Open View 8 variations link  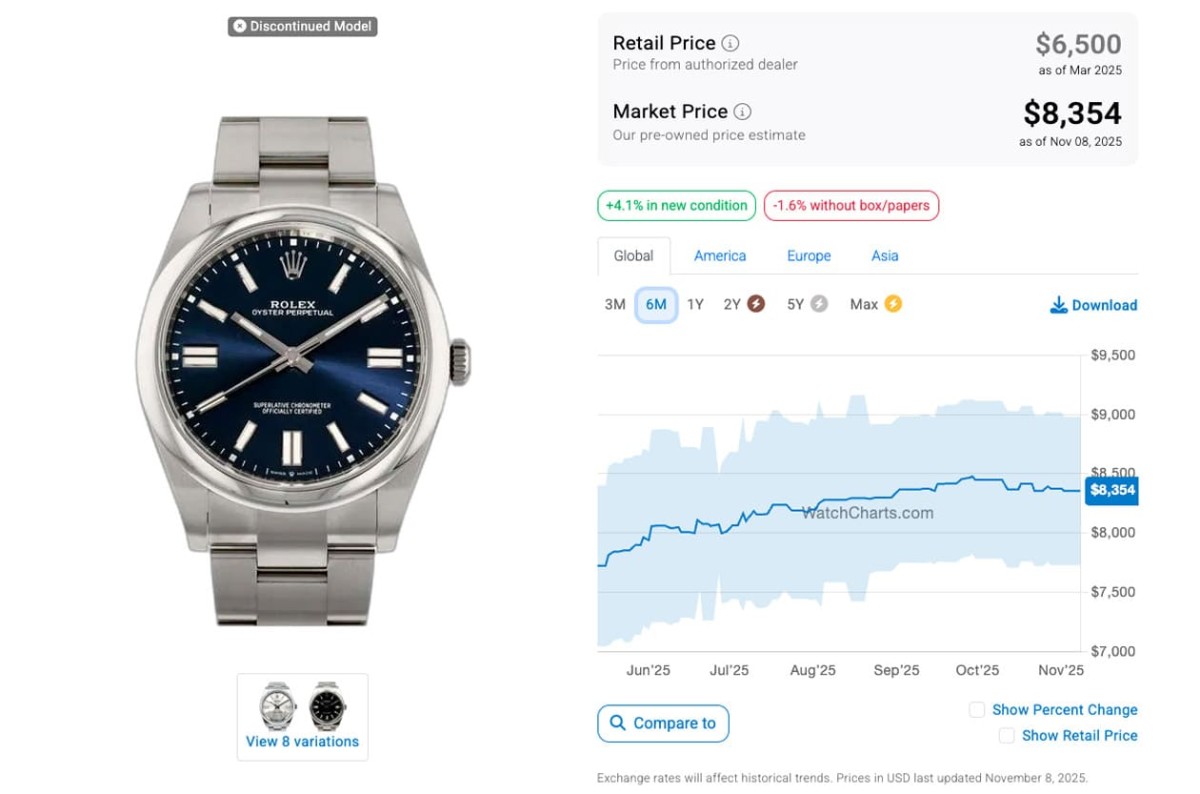pos(302,742)
